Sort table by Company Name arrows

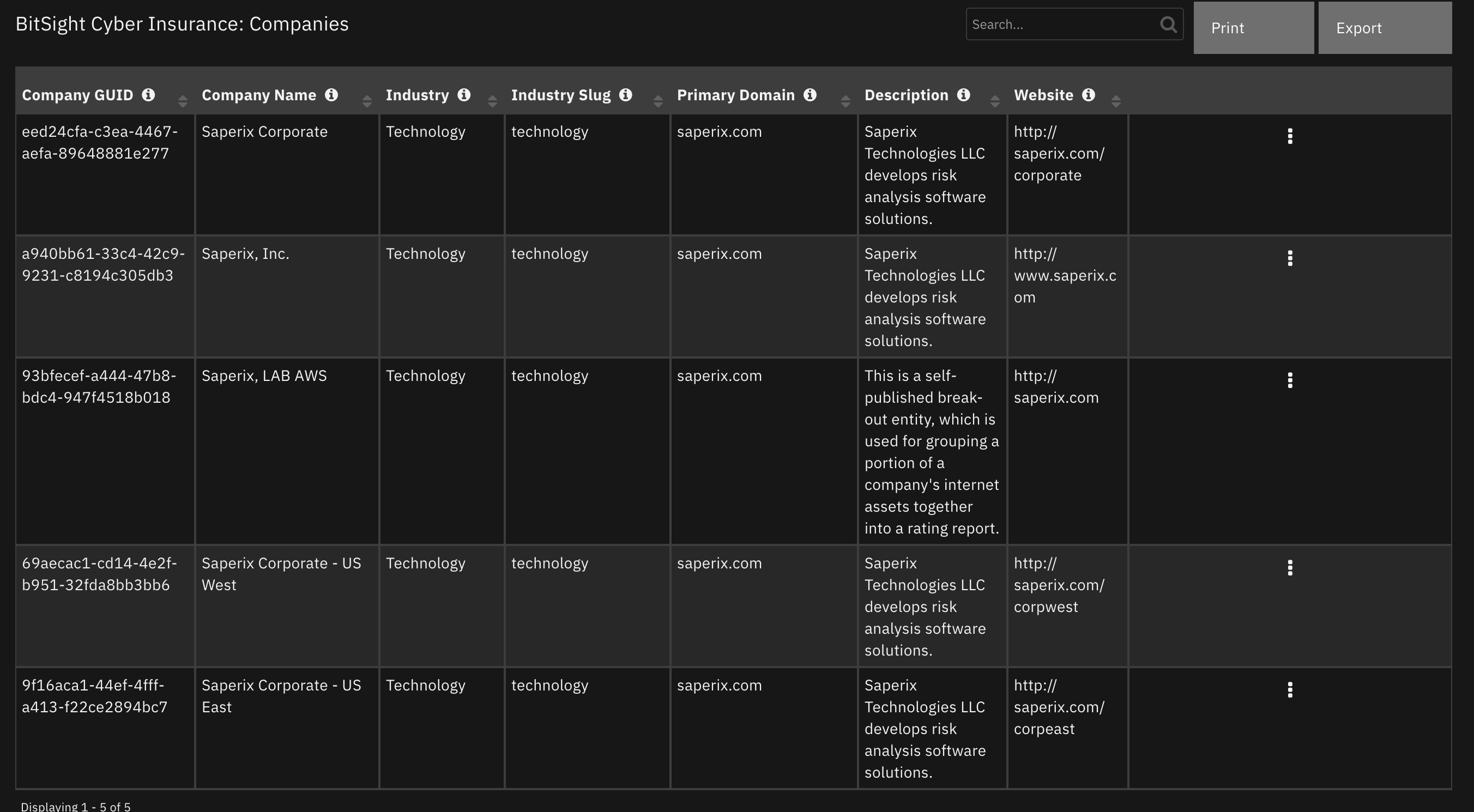coord(367,101)
